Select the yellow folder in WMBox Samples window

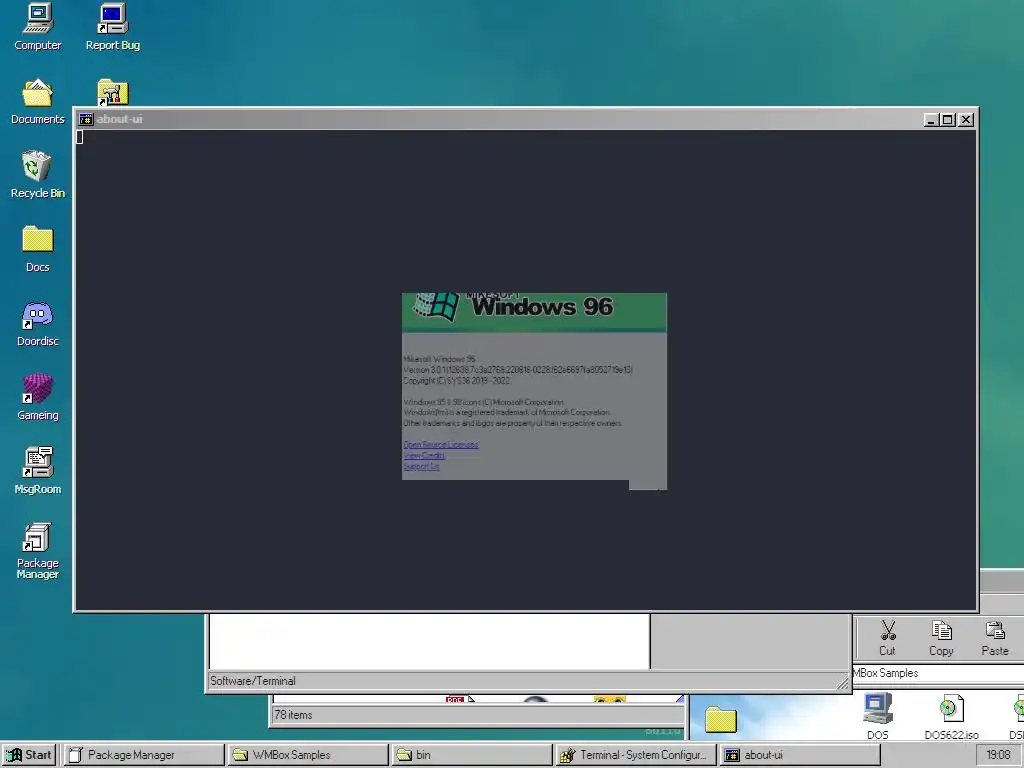click(x=721, y=720)
